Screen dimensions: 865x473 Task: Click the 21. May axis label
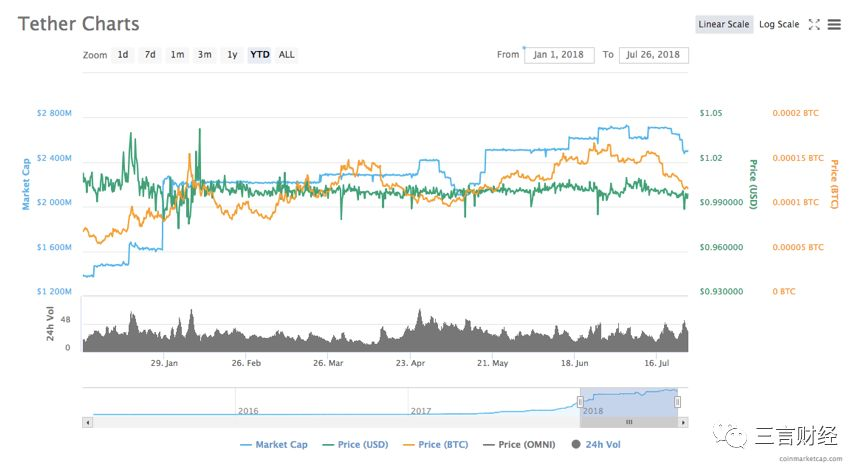(493, 363)
